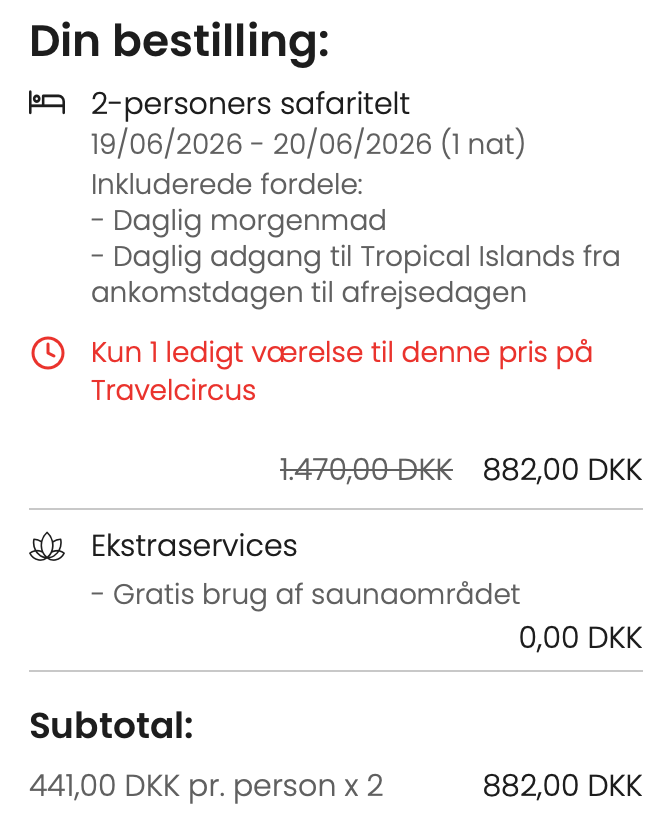Click the divider line above Subtotal

[x=336, y=670]
